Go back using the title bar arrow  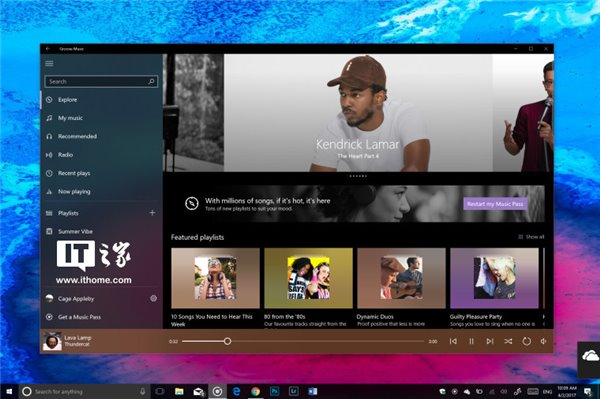[48, 49]
